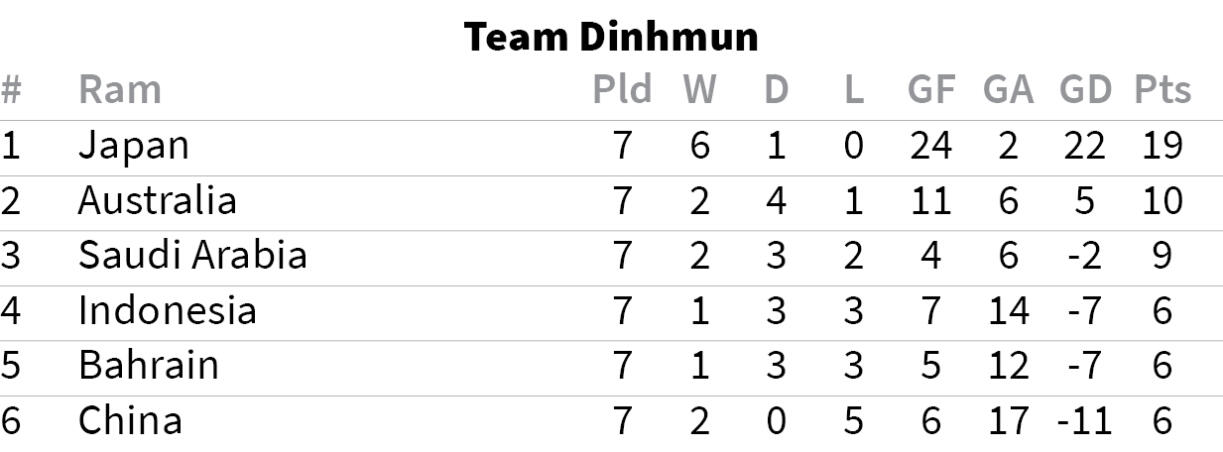Select the Saudi Arabia team name
Viewport: 1223px width, 452px height.
coord(192,256)
